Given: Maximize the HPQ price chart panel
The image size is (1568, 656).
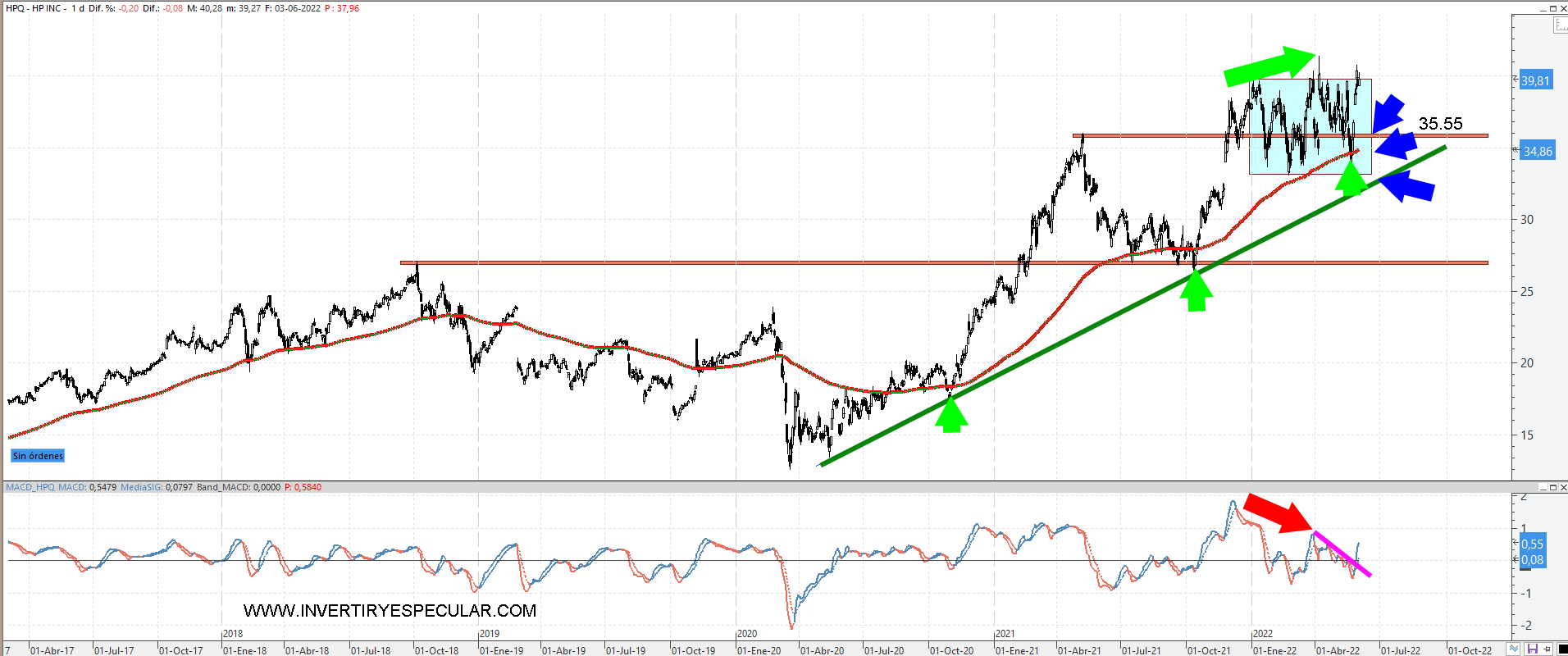Looking at the screenshot, I should click(1553, 8).
